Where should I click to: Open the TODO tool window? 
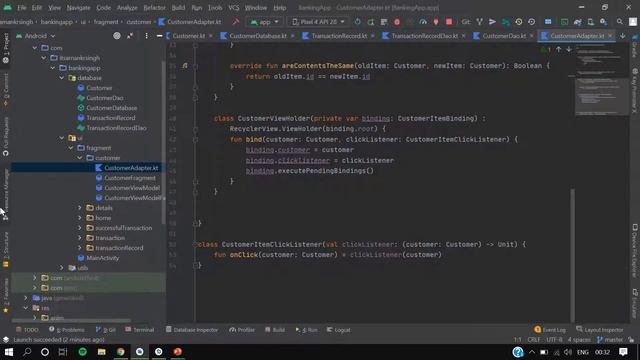(x=27, y=330)
